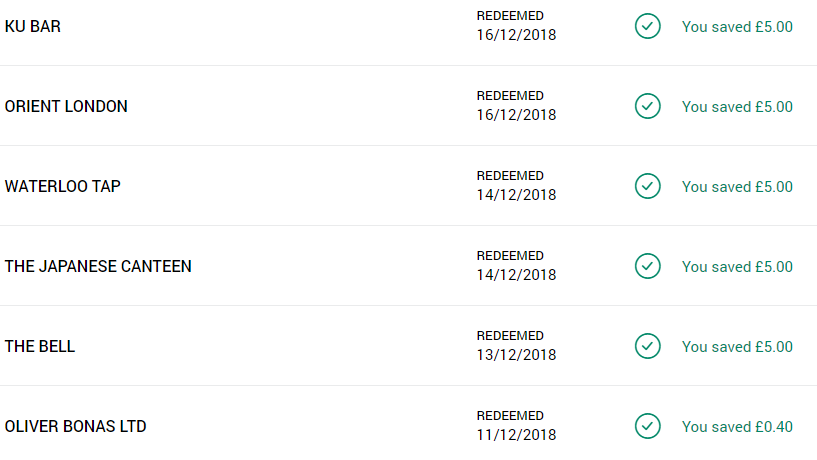Click the WATERLOO TAP checkmark icon

648,186
